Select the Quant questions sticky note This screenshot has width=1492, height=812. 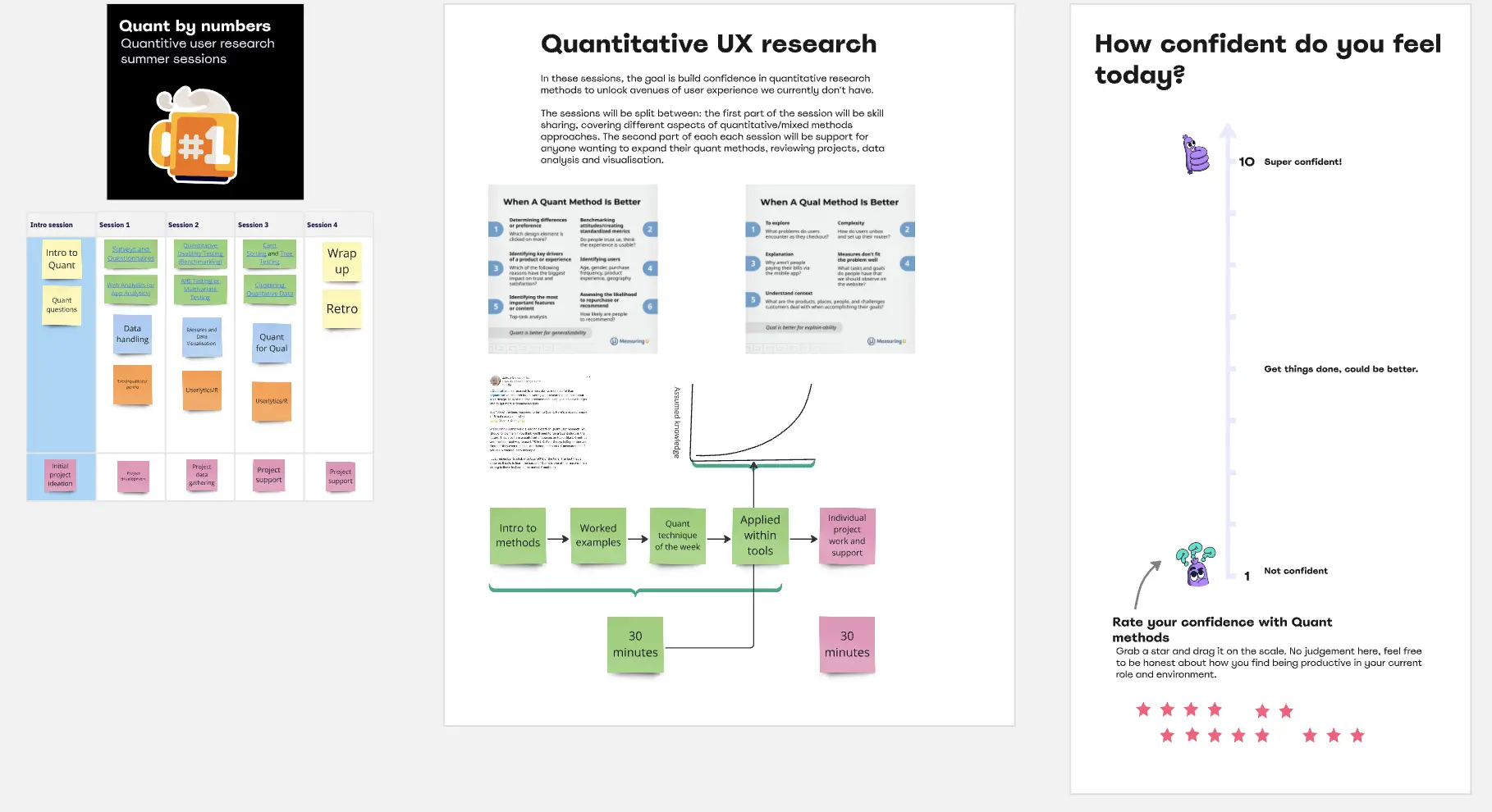point(62,305)
